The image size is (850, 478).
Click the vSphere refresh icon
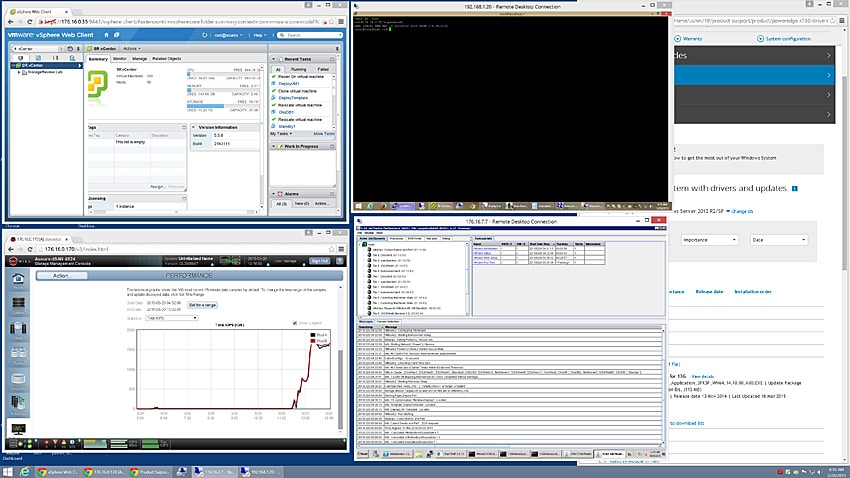tap(204, 35)
